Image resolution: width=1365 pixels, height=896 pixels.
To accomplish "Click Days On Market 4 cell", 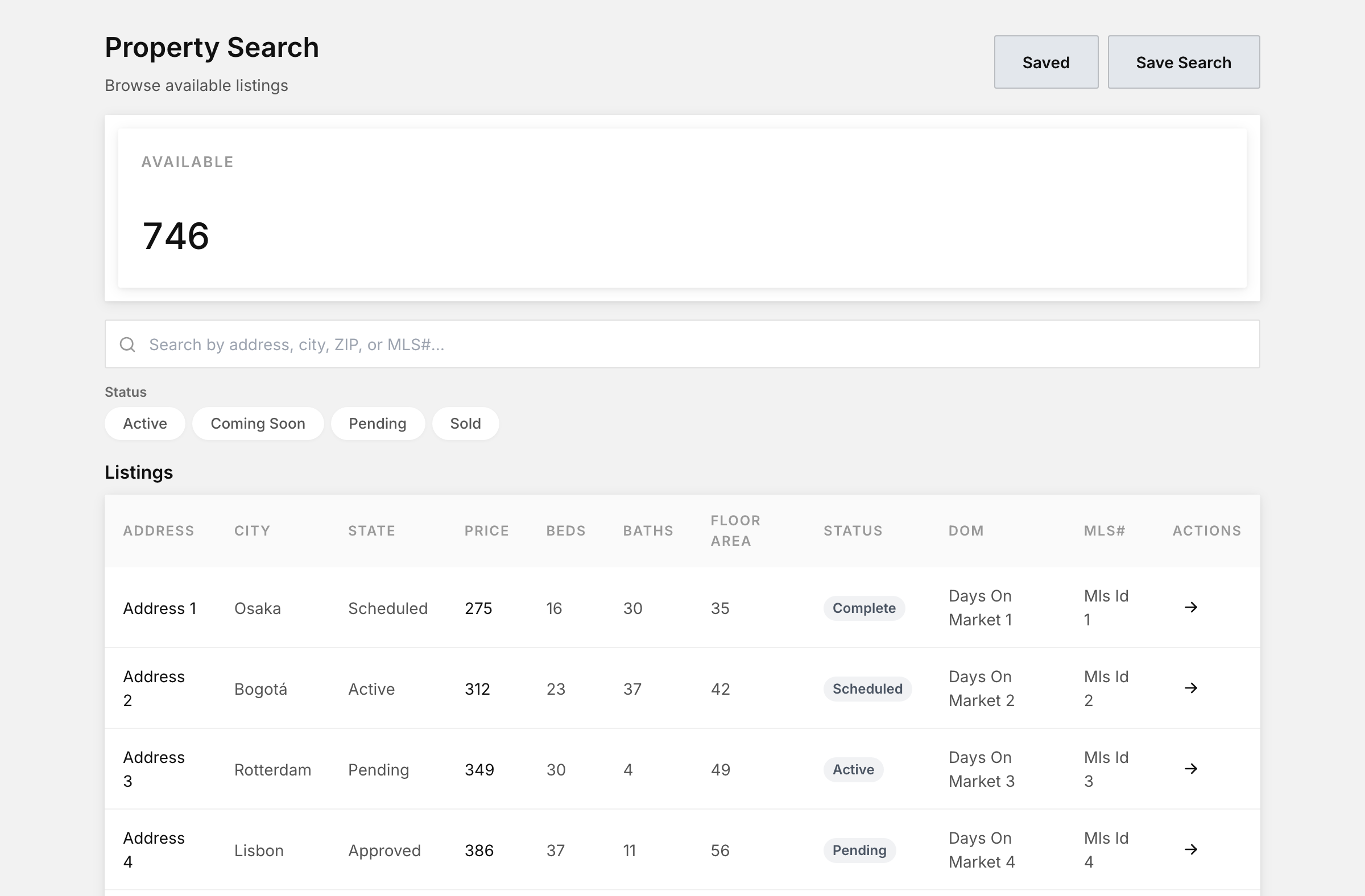I will 982,850.
